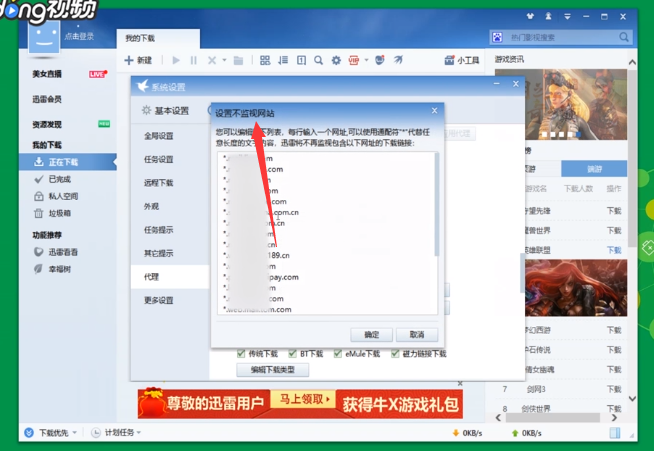Click the smiley face icon with red dot

(x=380, y=60)
